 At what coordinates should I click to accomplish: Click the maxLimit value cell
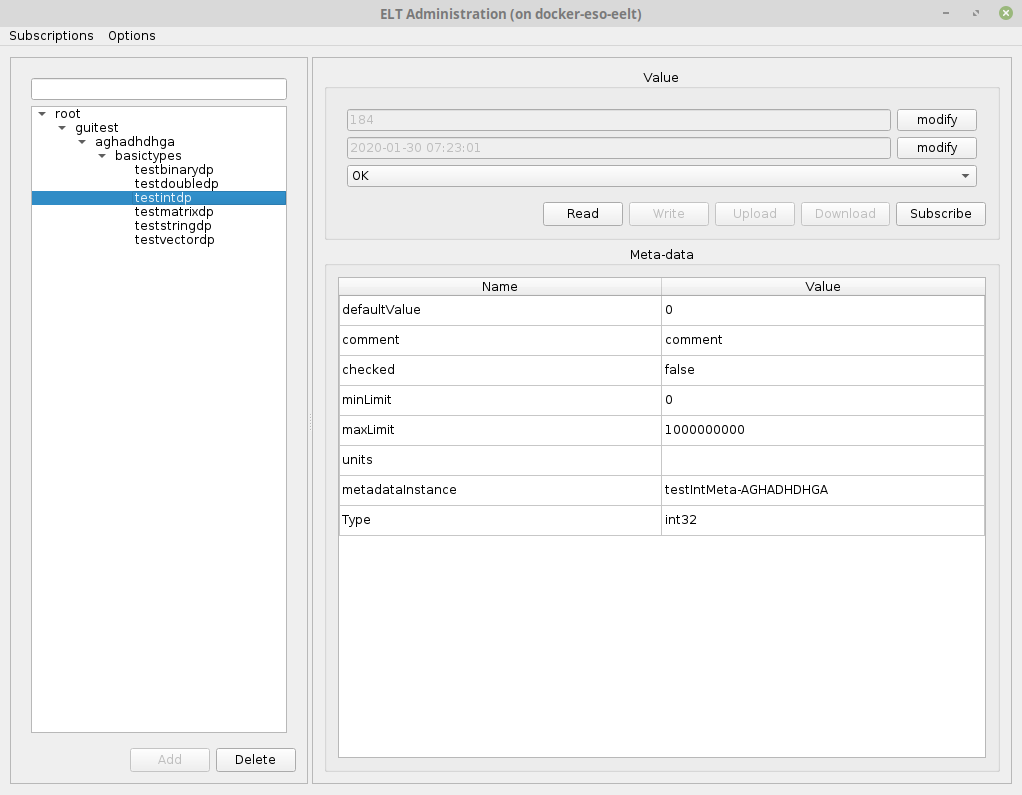[822, 430]
